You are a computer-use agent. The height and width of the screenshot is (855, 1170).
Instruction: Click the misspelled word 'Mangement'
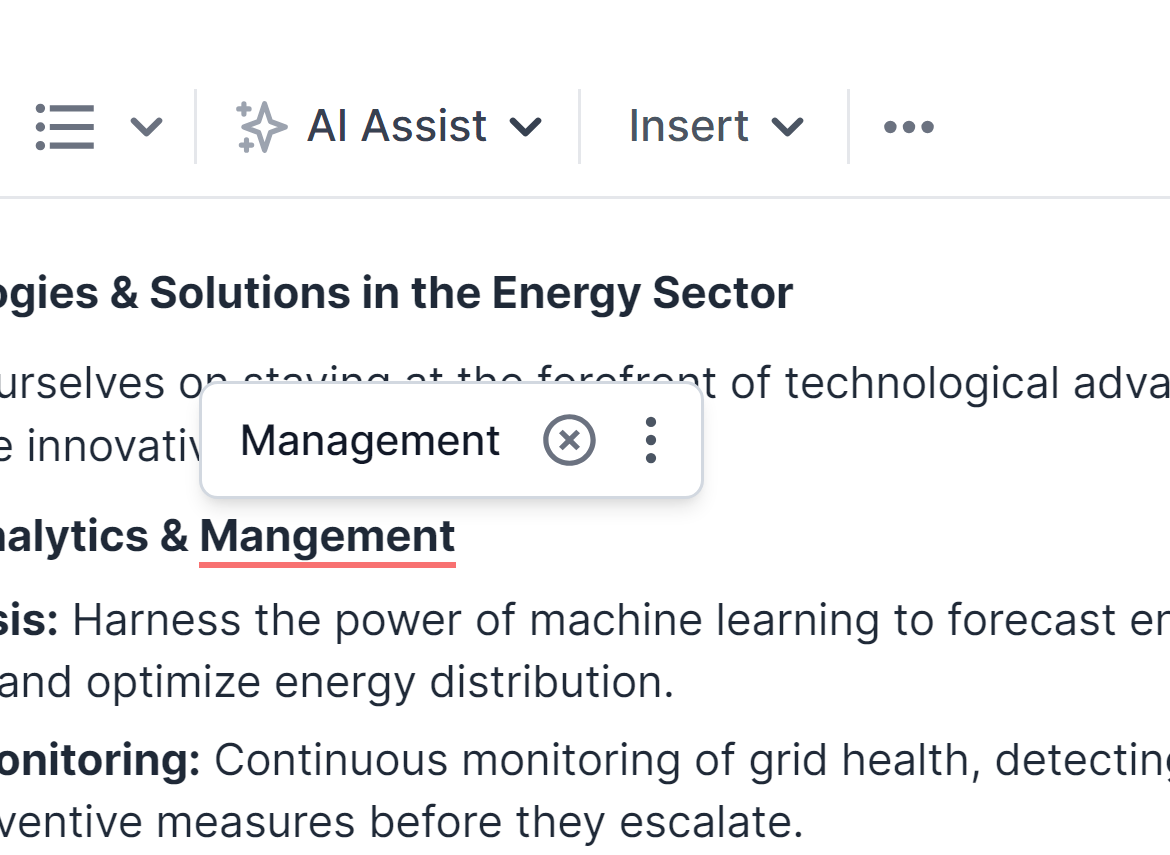coord(327,537)
